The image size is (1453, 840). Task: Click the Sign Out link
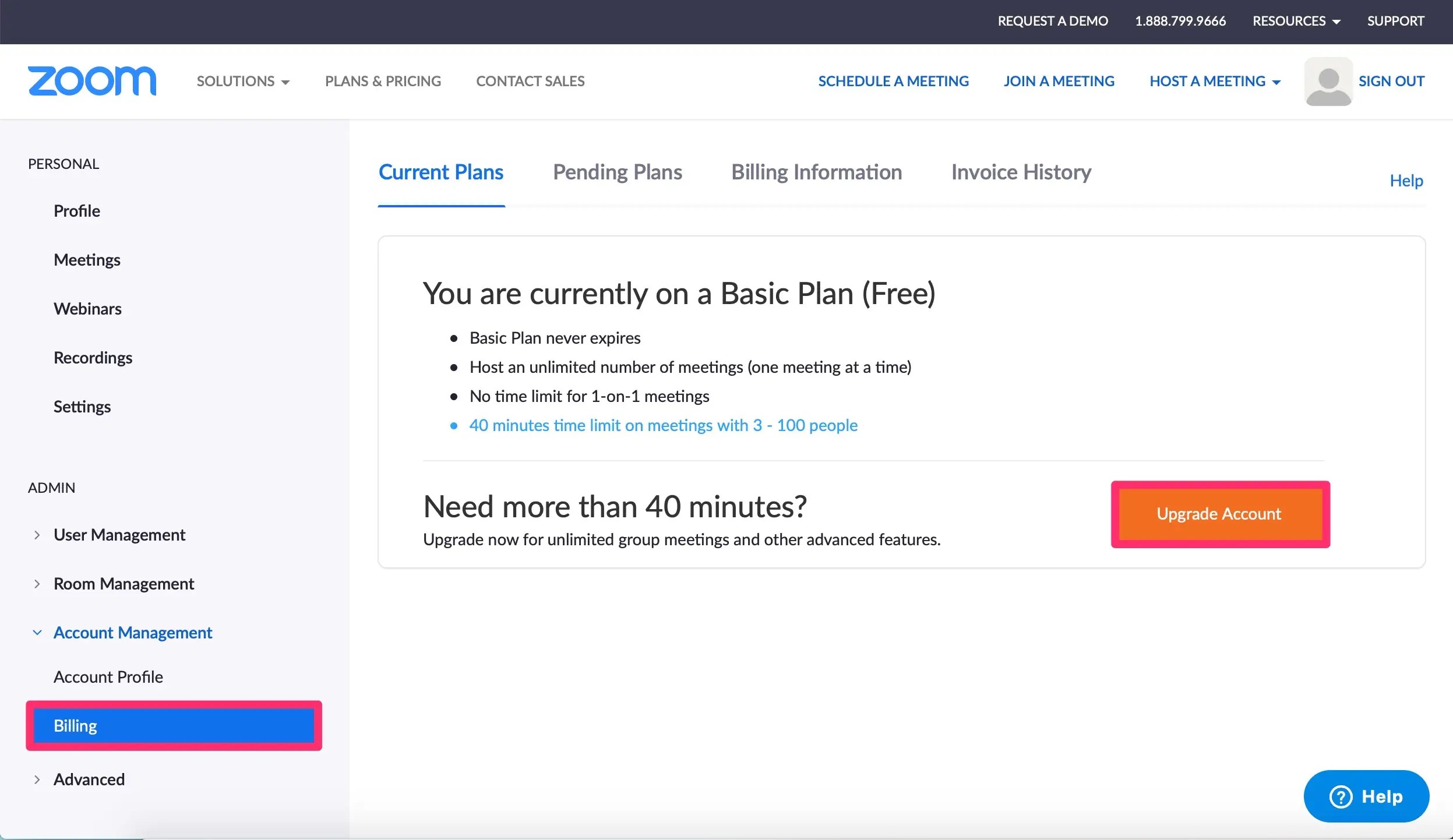click(1391, 81)
